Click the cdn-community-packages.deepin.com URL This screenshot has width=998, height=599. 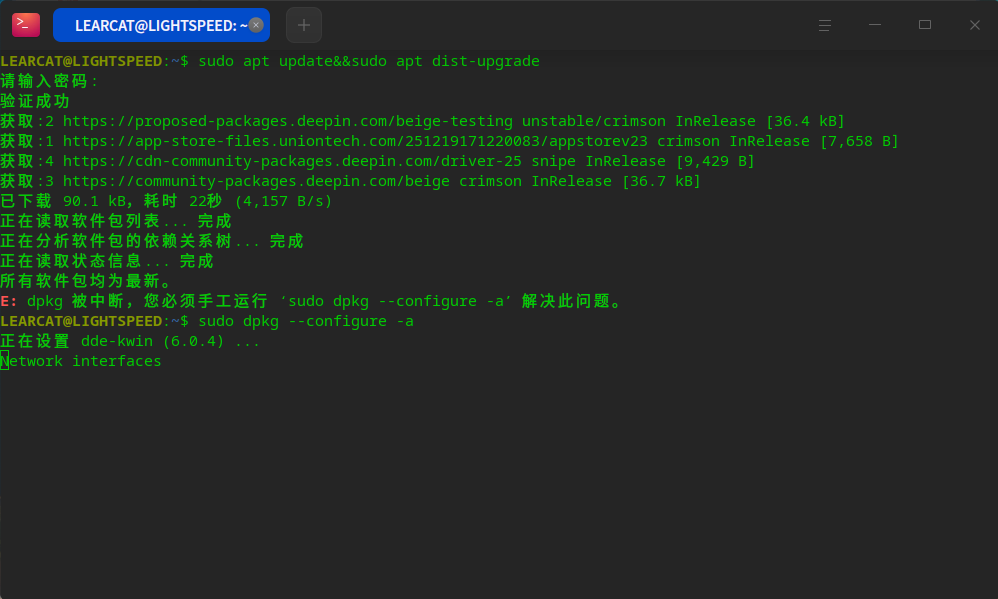click(x=292, y=161)
